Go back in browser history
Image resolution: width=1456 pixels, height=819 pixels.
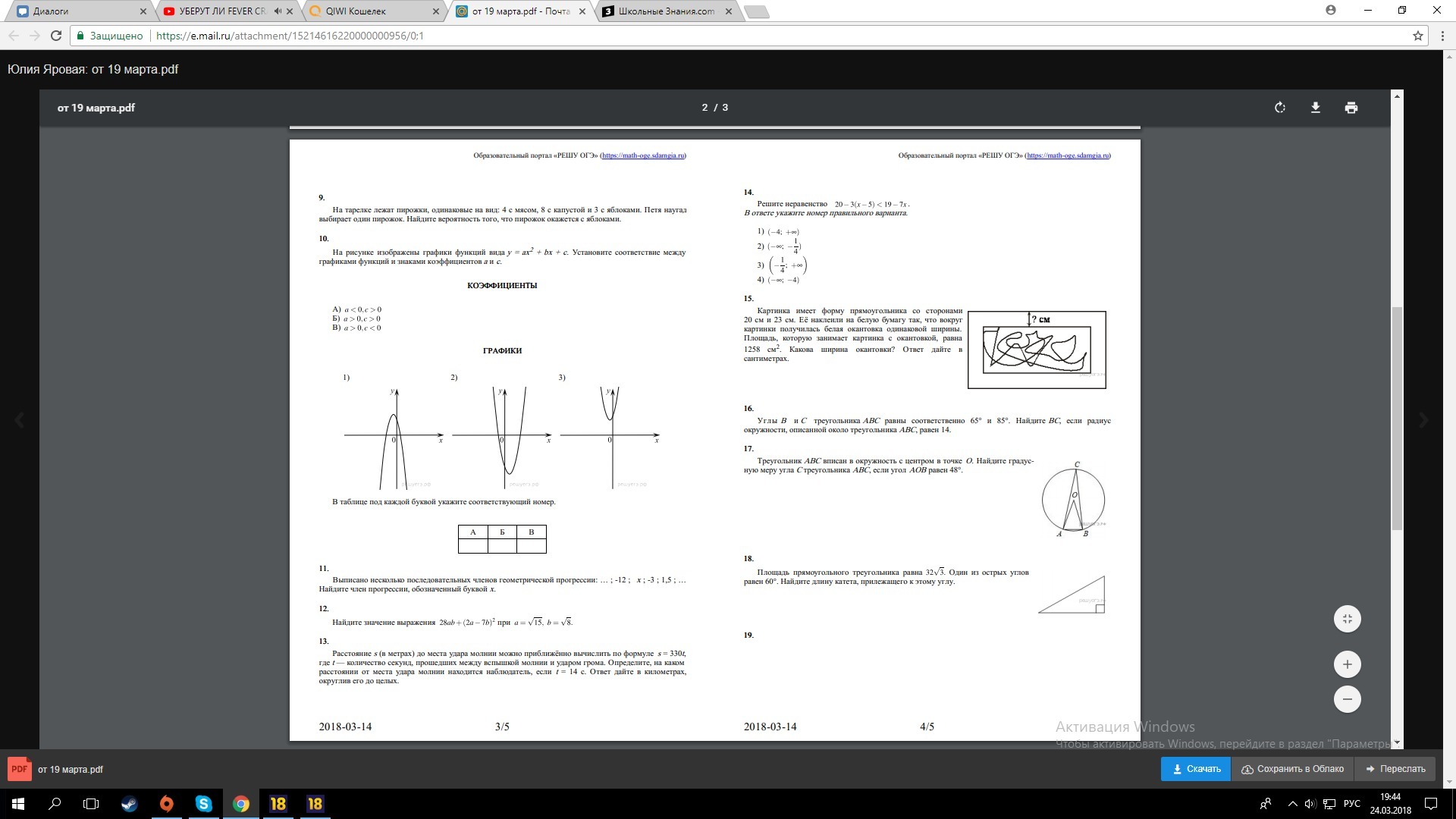14,36
